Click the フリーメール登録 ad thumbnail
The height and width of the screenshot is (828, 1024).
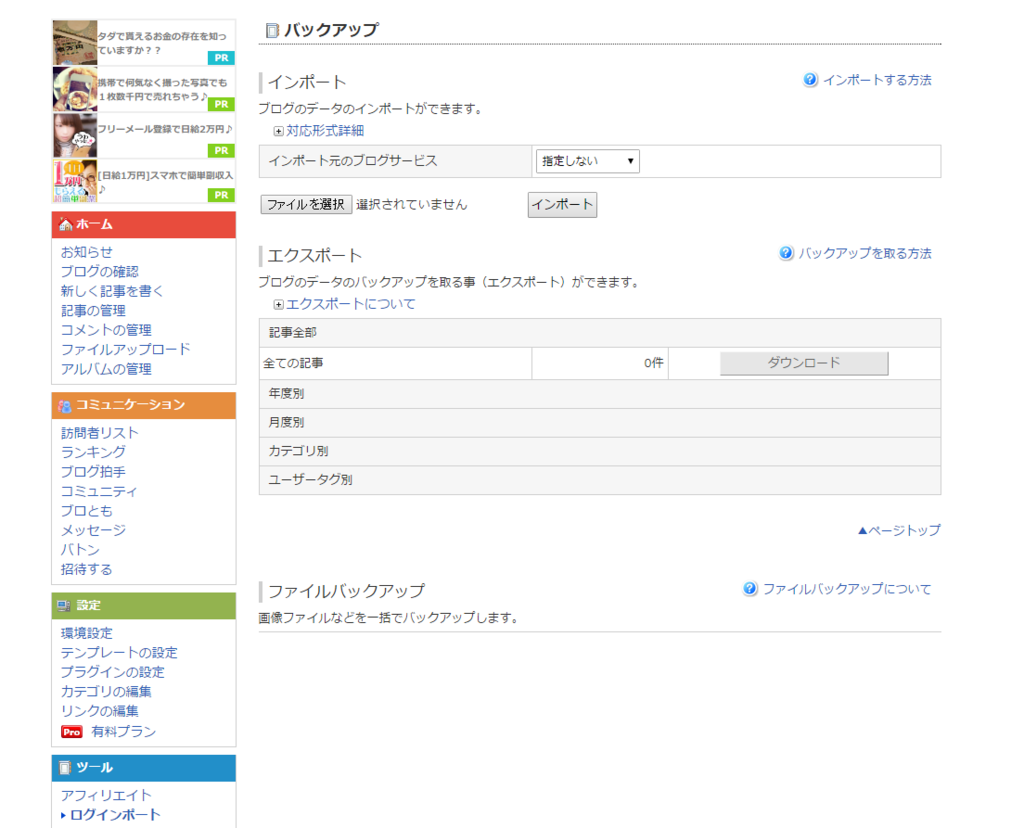pyautogui.click(x=74, y=136)
